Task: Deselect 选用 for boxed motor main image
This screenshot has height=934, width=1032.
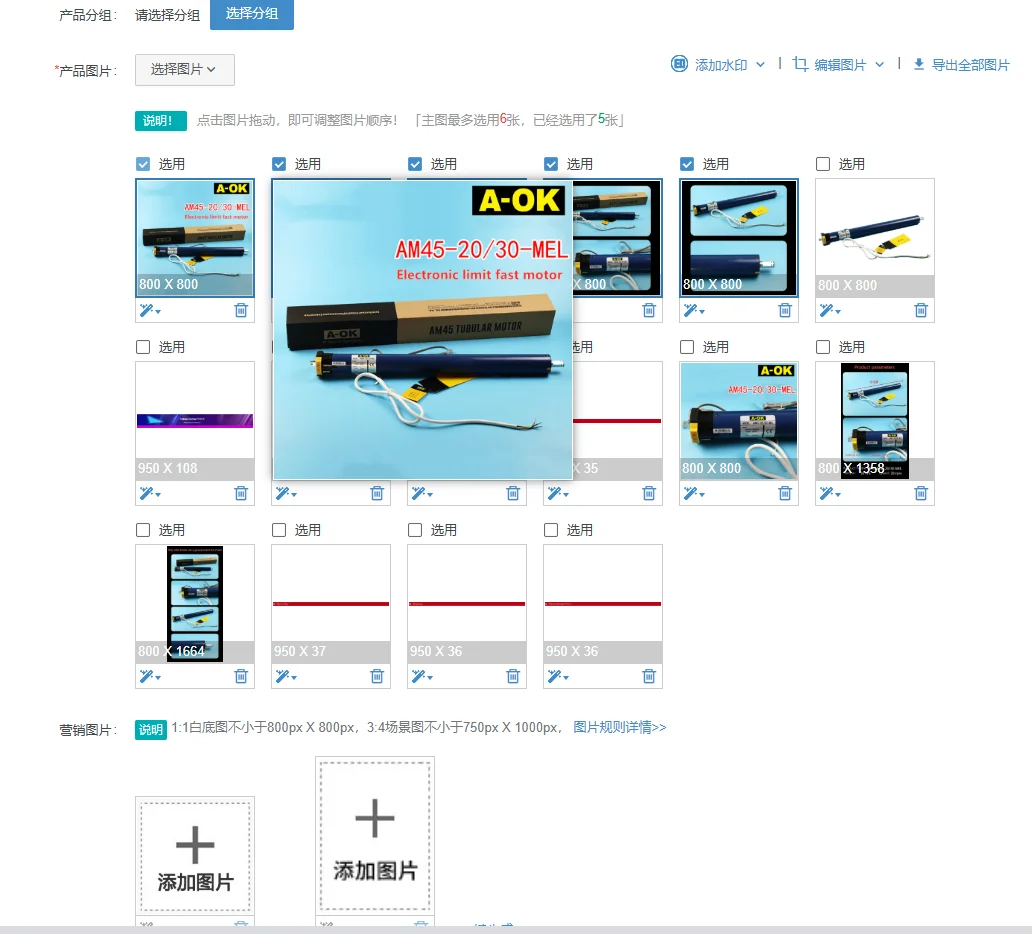Action: 143,164
